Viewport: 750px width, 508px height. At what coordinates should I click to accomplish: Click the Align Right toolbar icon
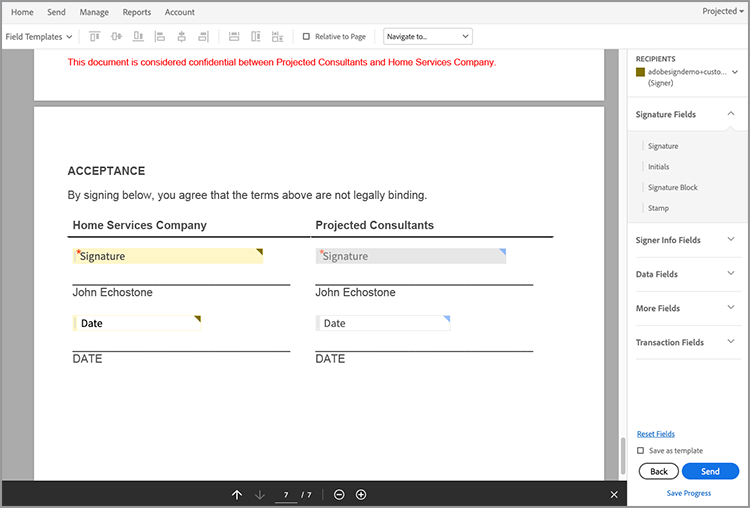click(203, 36)
